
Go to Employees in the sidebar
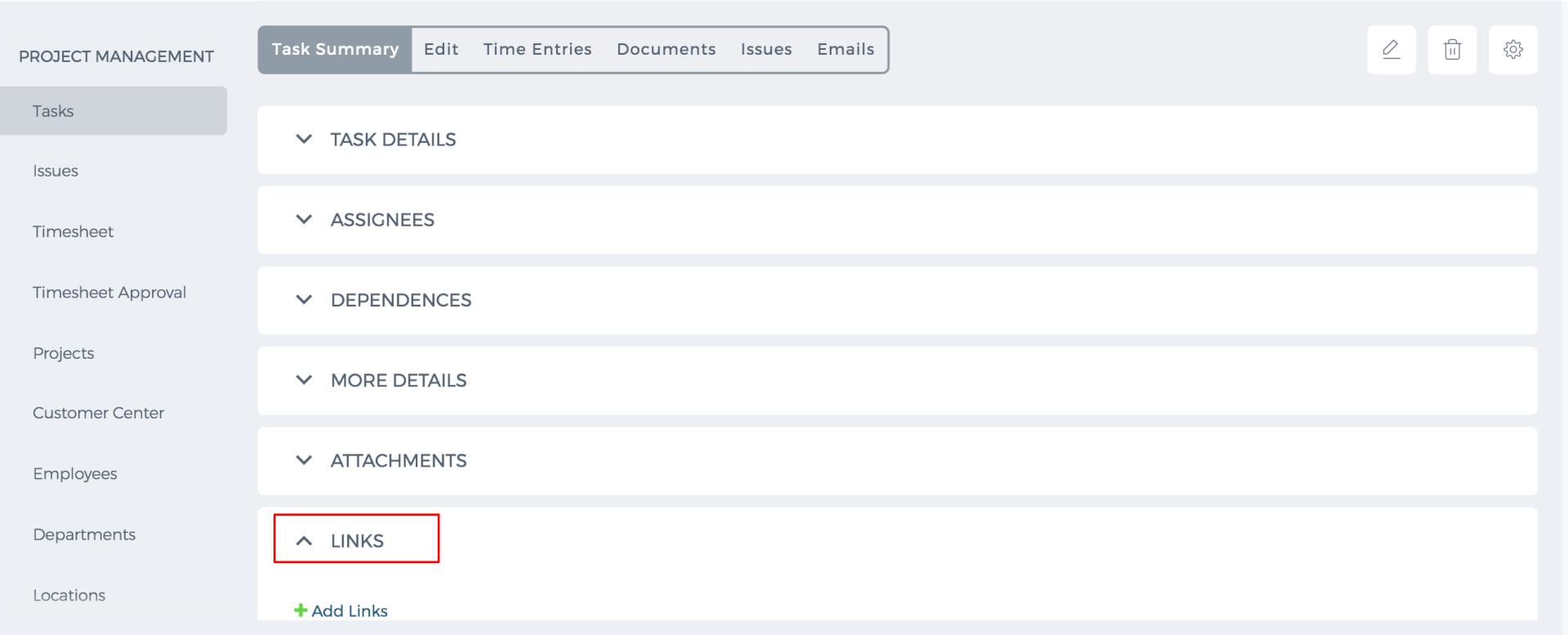(75, 474)
